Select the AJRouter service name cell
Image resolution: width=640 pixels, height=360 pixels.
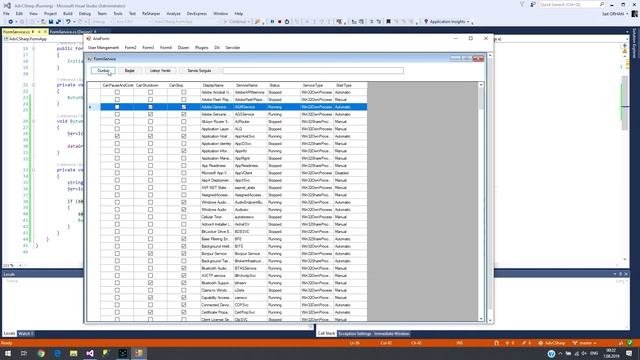pyautogui.click(x=250, y=122)
